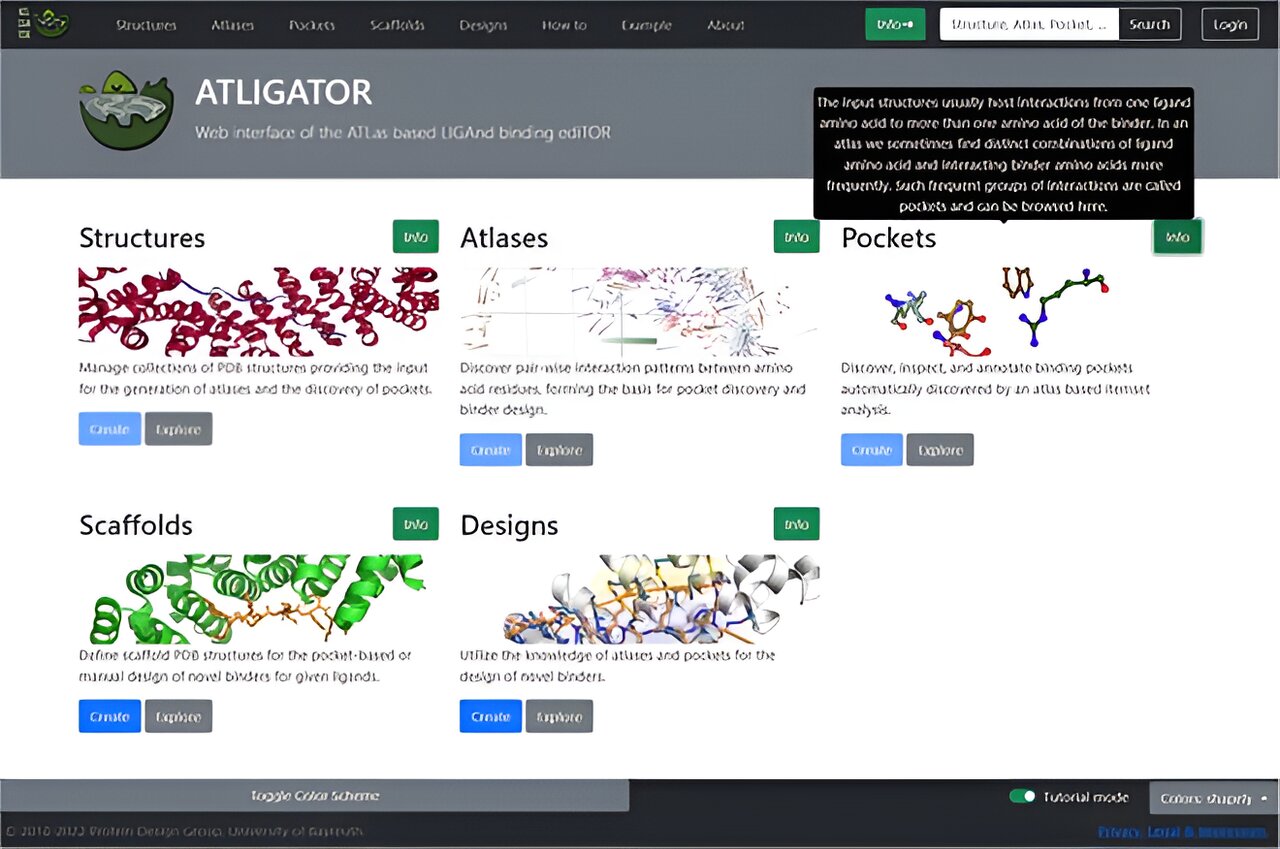Click the Structures protein image thumbnail
Screen dimensions: 1280x849
pyautogui.click(x=258, y=311)
